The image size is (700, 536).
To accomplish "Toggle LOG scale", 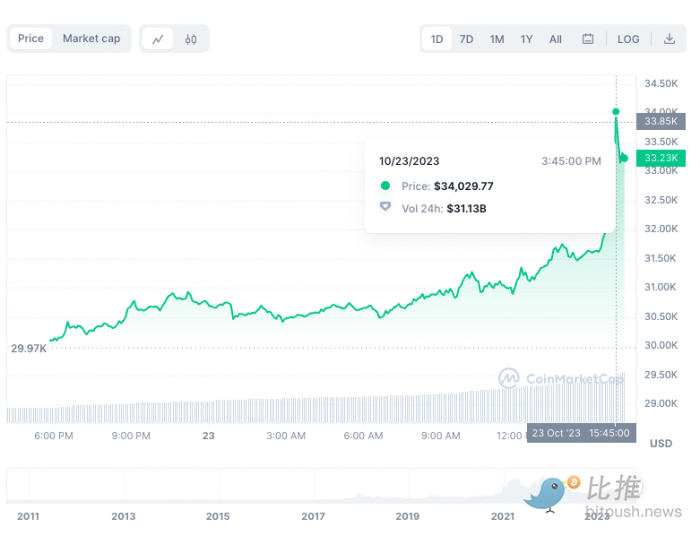I will pyautogui.click(x=628, y=39).
